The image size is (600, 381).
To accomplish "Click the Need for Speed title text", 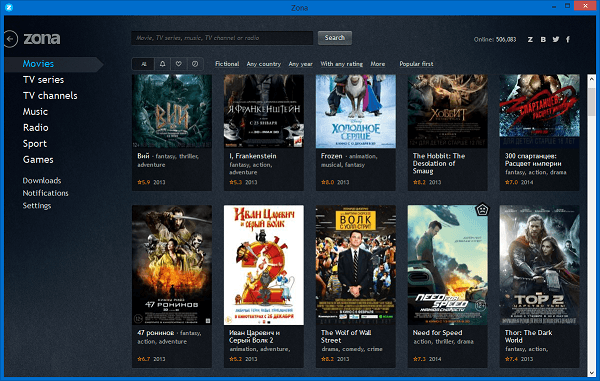I will coord(437,333).
